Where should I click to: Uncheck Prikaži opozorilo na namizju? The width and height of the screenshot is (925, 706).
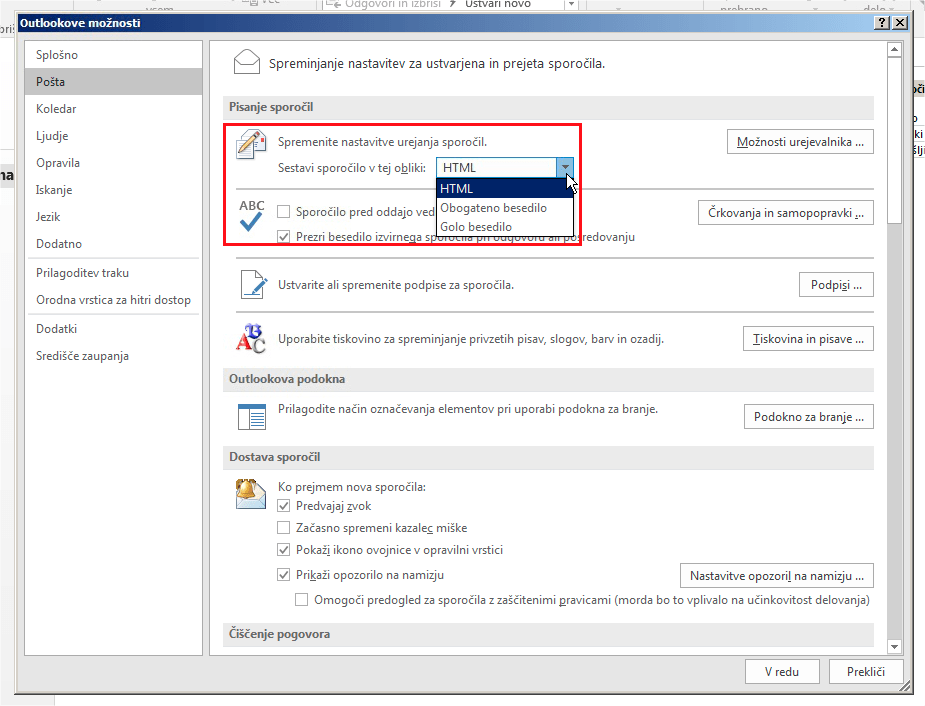point(284,575)
